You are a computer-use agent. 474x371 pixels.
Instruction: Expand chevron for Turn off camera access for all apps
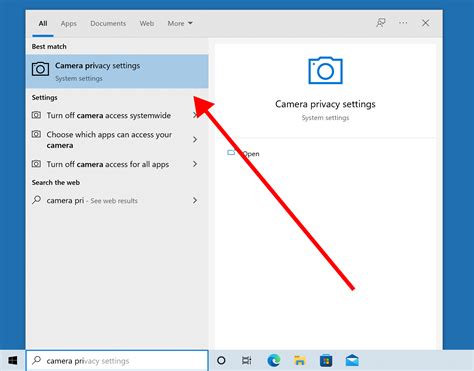(195, 164)
